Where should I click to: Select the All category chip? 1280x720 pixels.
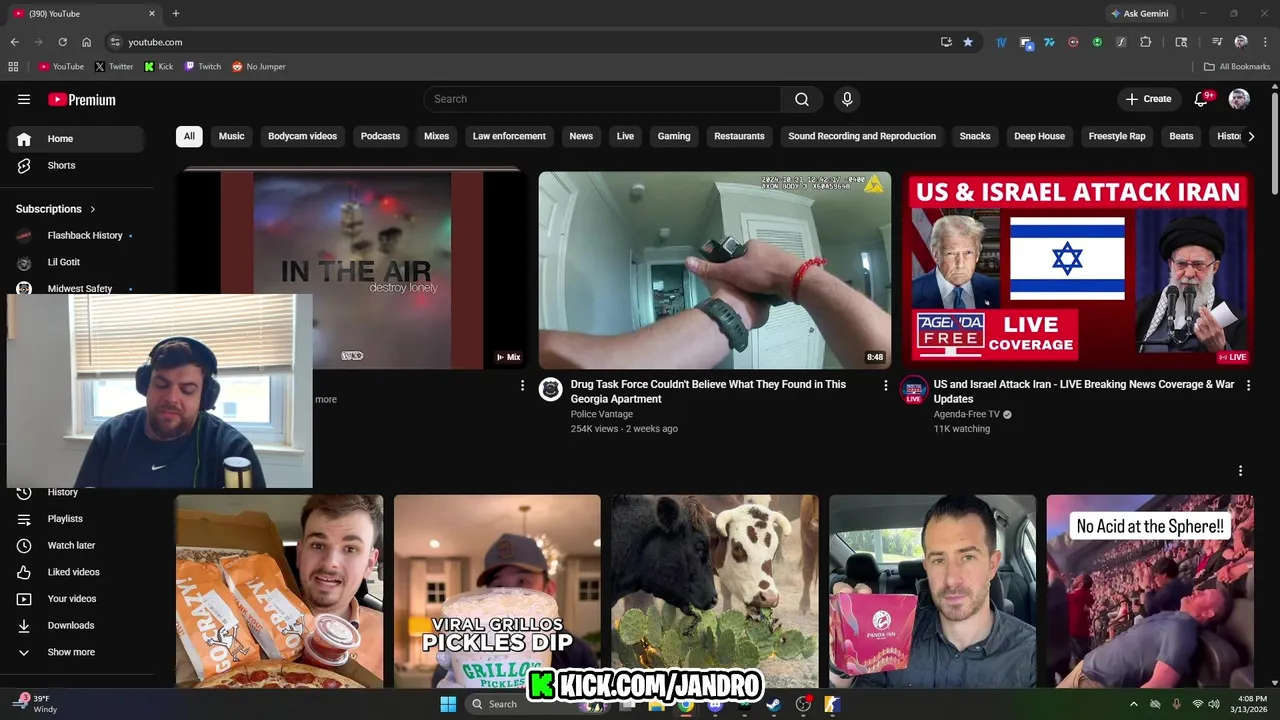point(189,136)
